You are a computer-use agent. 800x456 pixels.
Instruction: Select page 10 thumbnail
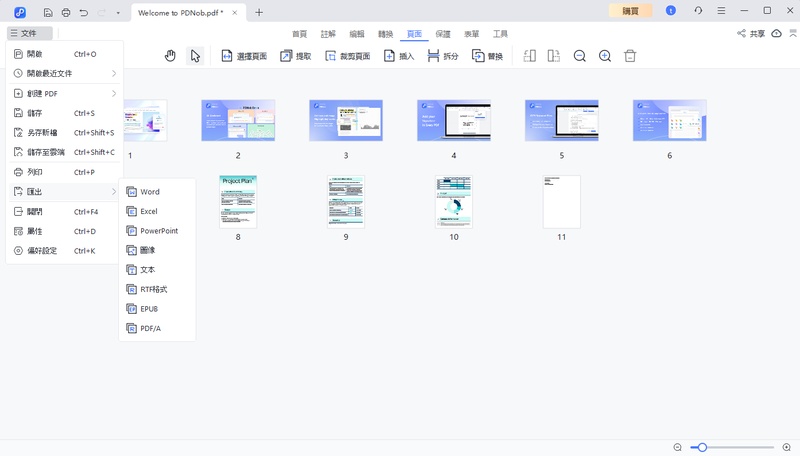click(454, 202)
